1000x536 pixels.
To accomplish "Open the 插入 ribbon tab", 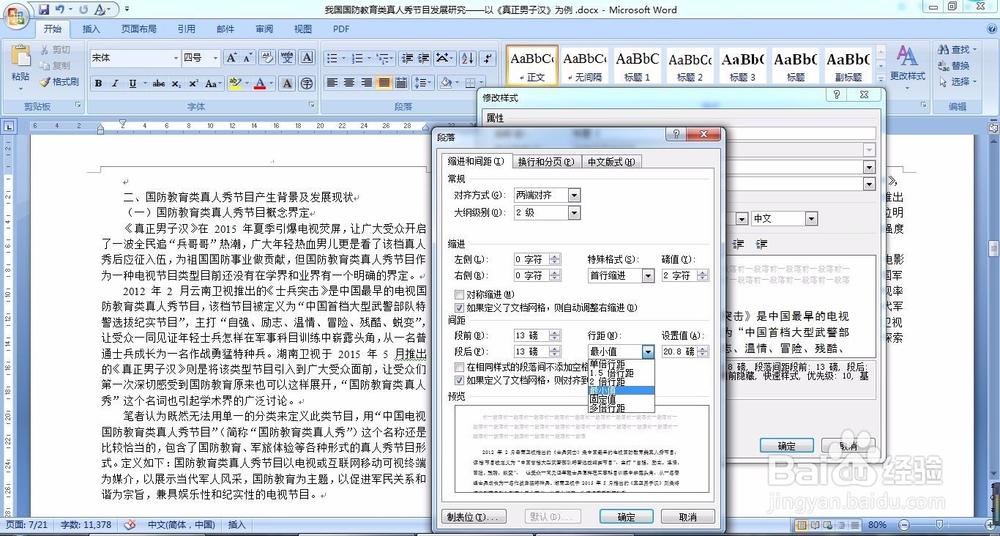I will (x=91, y=29).
